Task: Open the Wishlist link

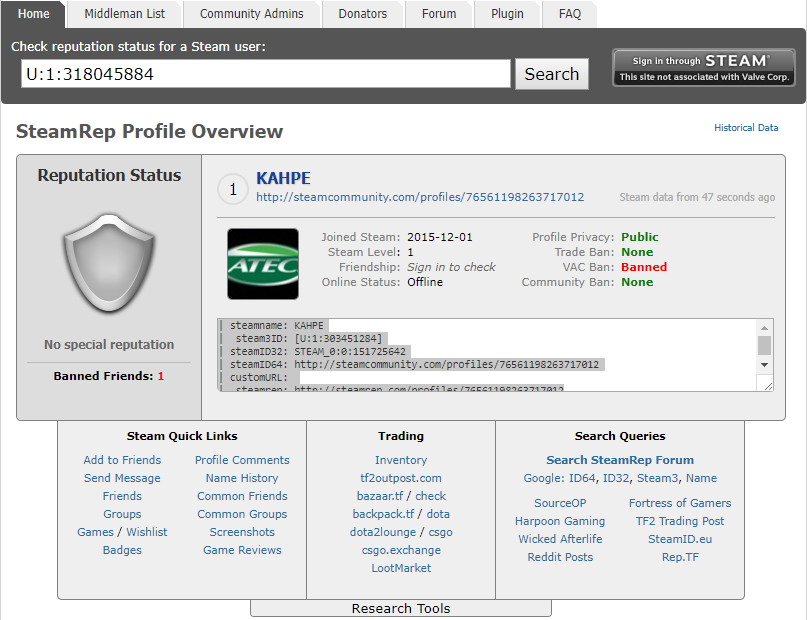Action: click(x=147, y=532)
